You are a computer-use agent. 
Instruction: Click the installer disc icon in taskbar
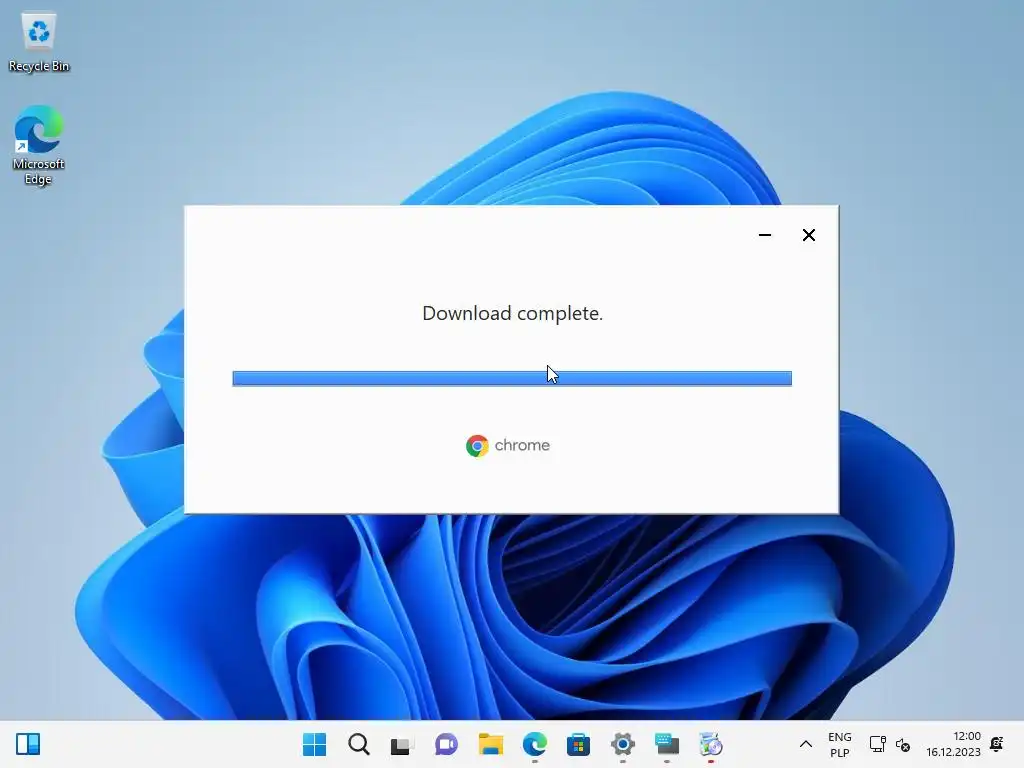click(711, 744)
